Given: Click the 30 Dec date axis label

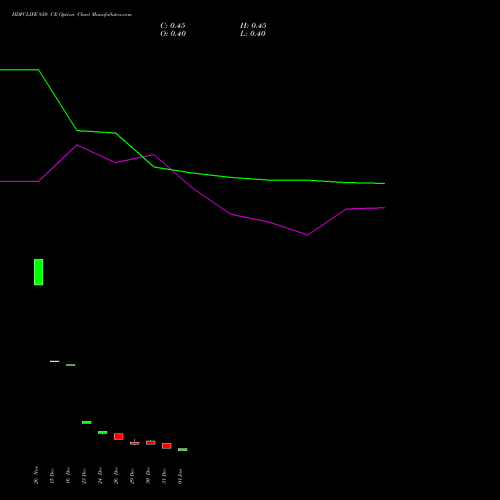Looking at the screenshot, I should click(x=148, y=475).
